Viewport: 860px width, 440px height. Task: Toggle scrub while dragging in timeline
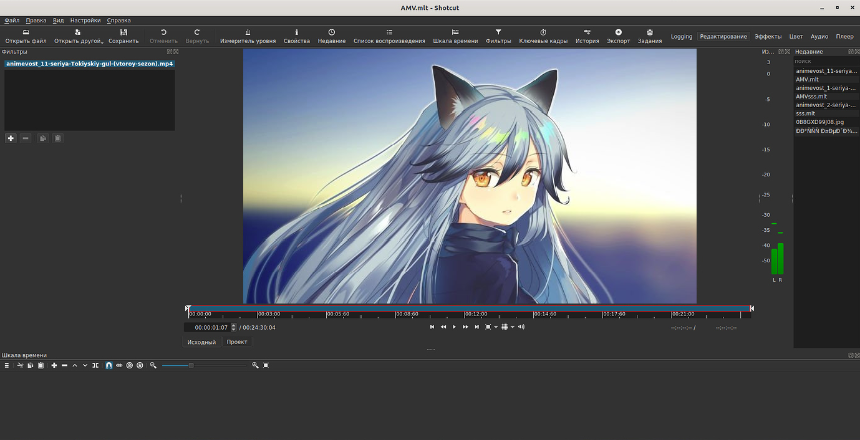coord(119,365)
